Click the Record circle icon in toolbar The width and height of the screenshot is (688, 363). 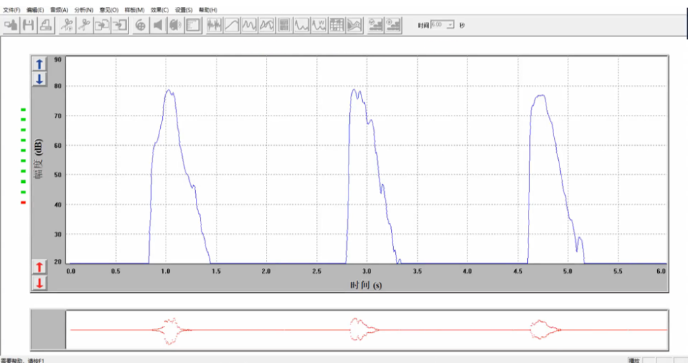click(140, 25)
